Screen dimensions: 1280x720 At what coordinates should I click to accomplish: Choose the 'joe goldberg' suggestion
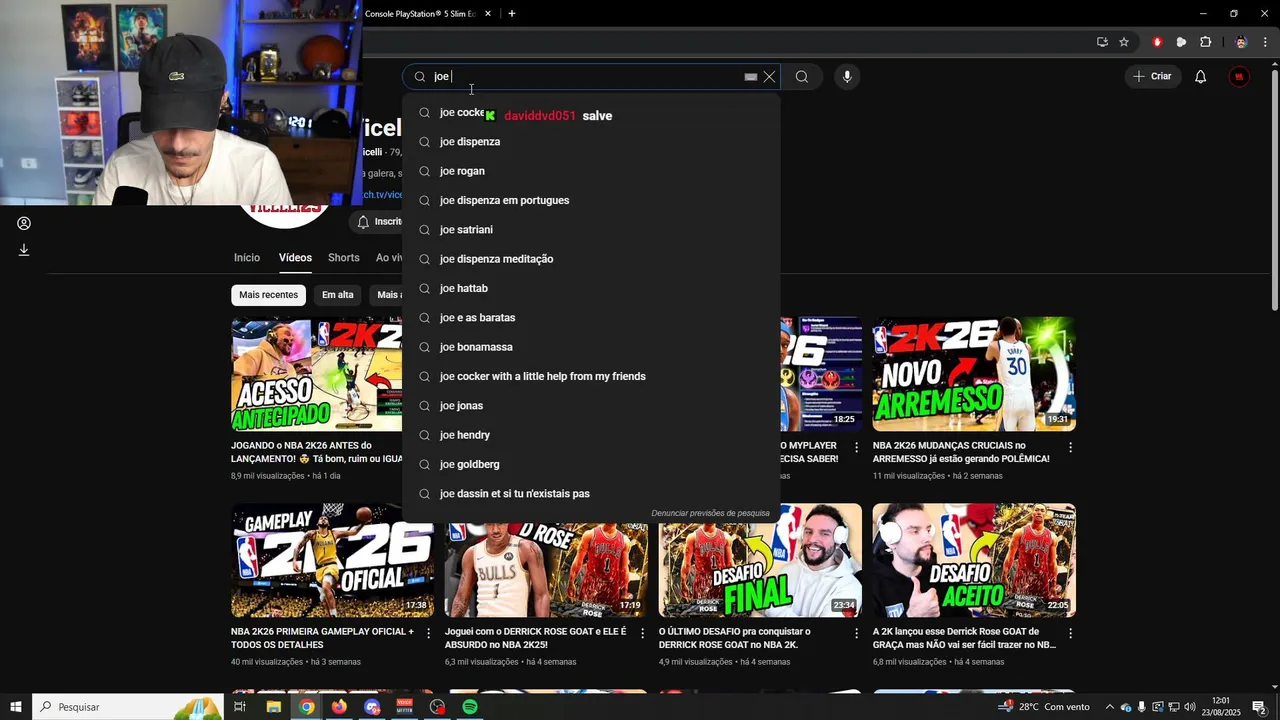591,464
